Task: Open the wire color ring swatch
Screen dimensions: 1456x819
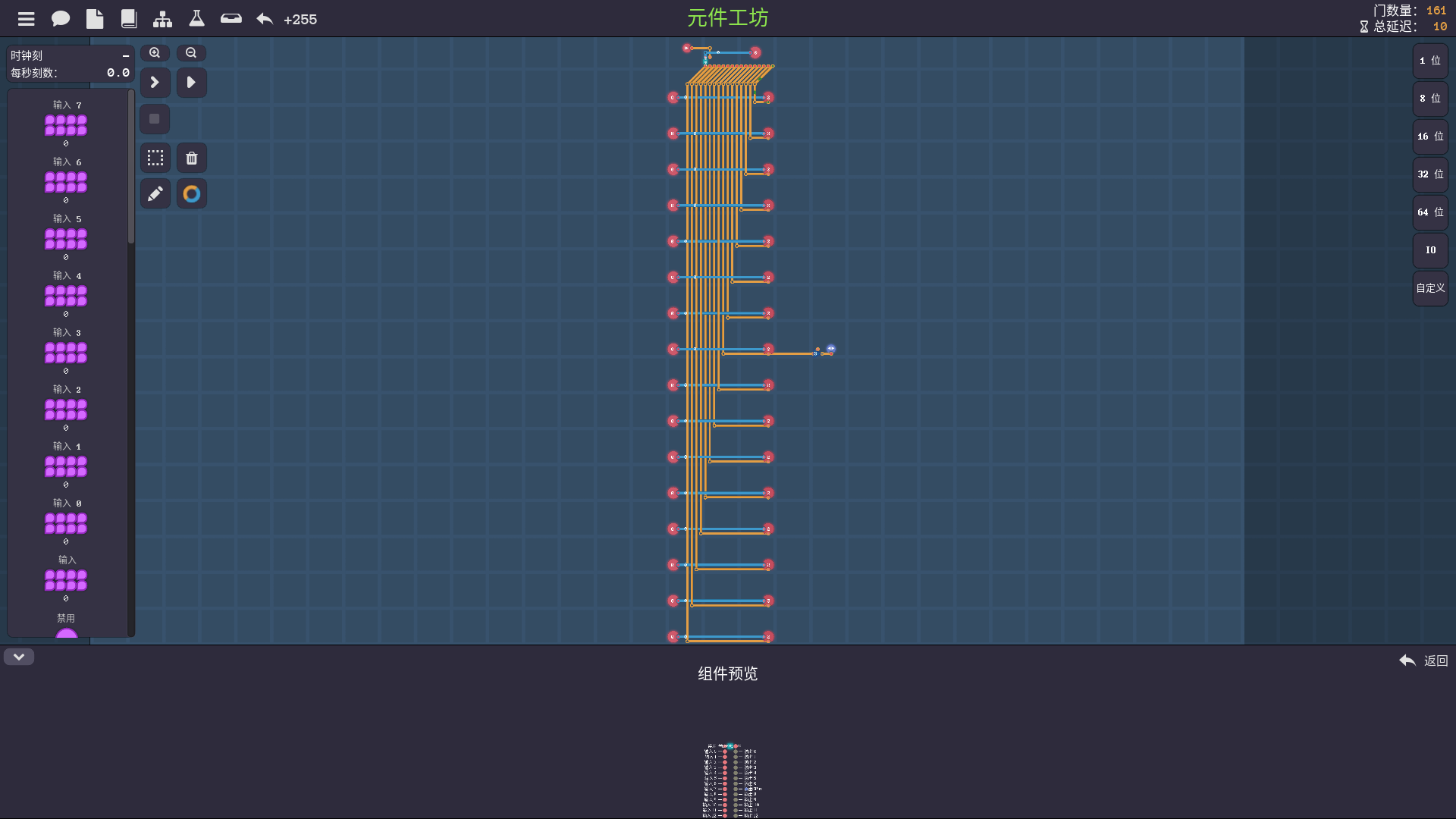Action: click(192, 194)
